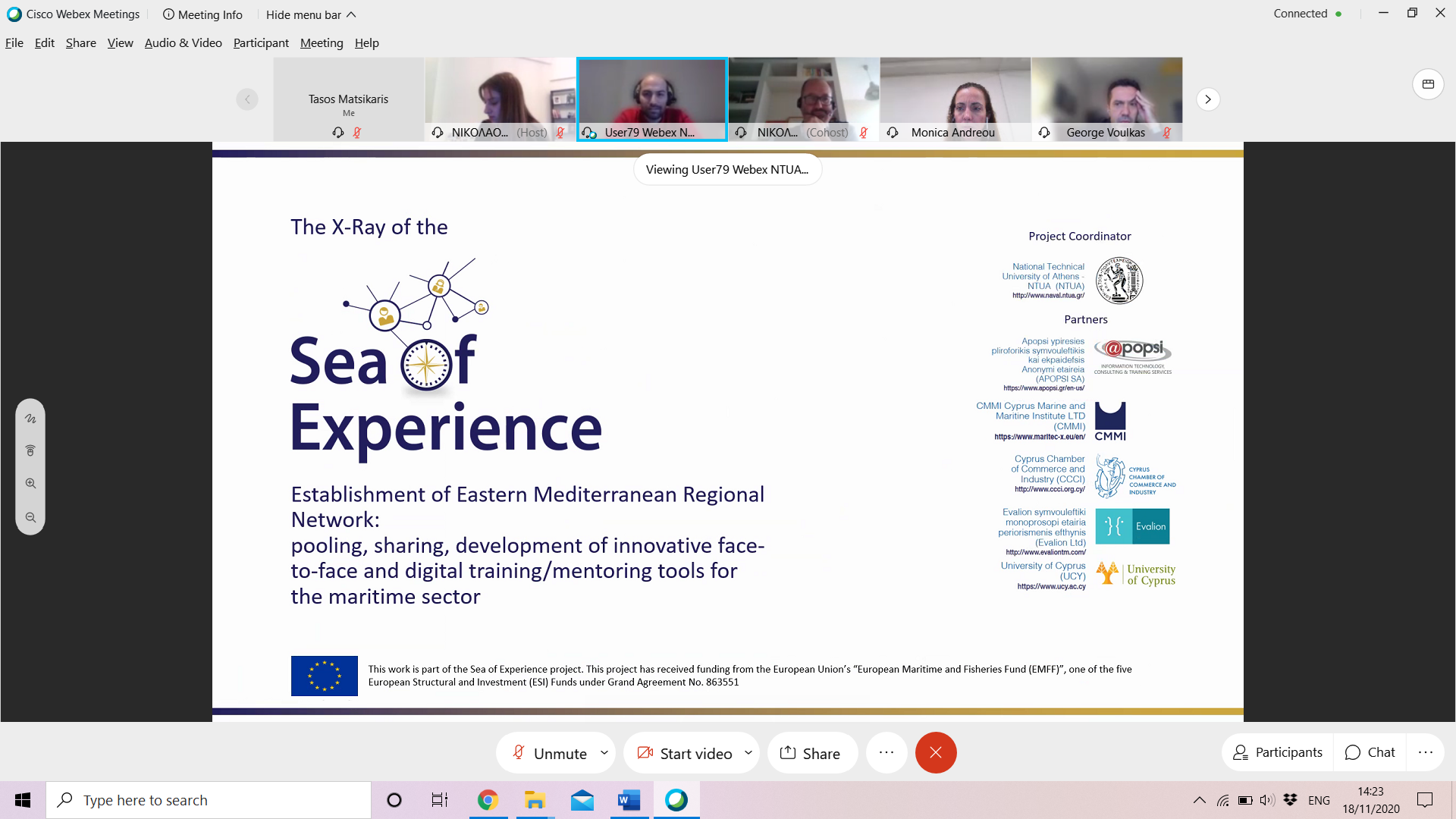1456x819 pixels.
Task: Click the Viewing User79 Webex NTUA label
Action: [727, 170]
